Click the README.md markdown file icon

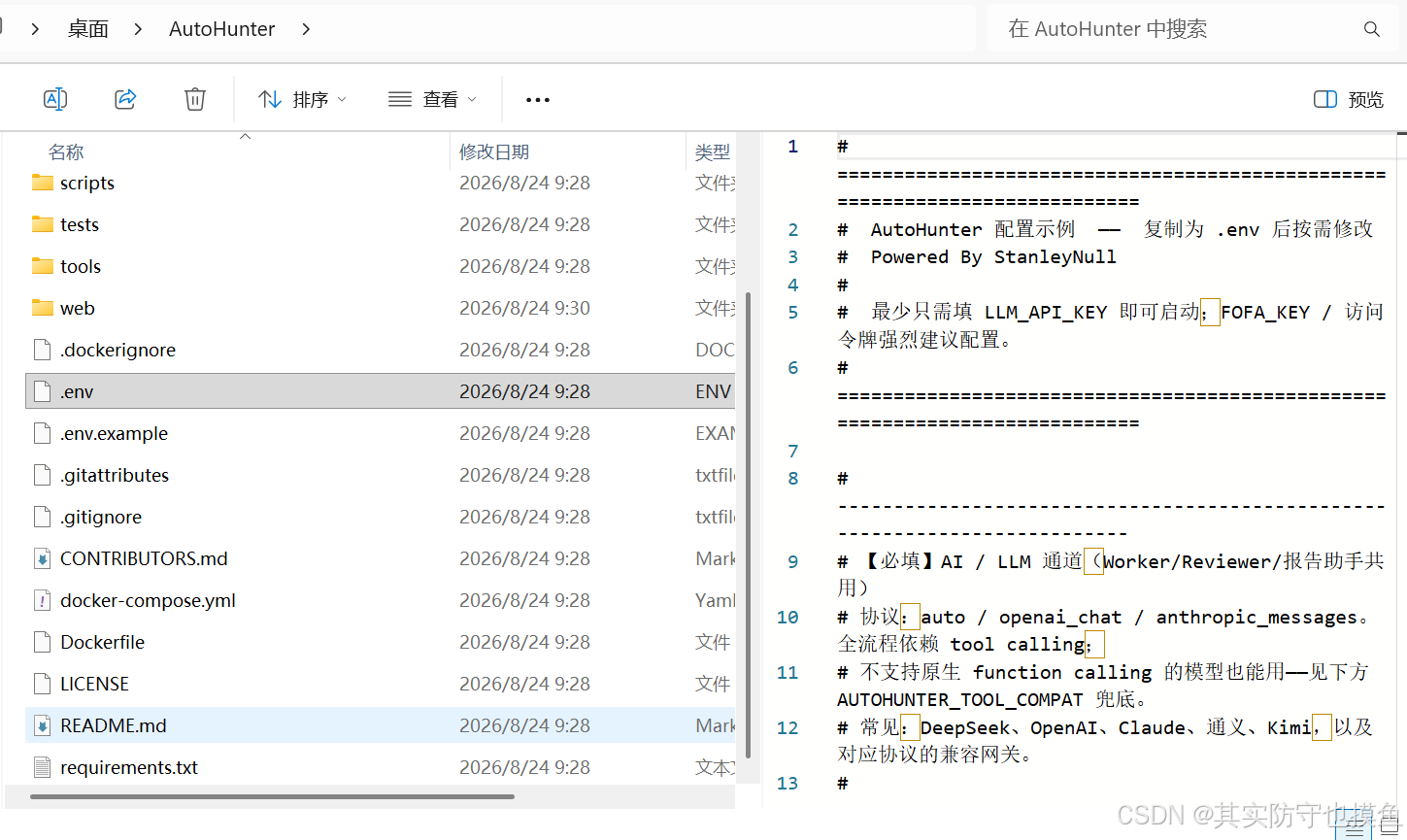pyautogui.click(x=43, y=725)
